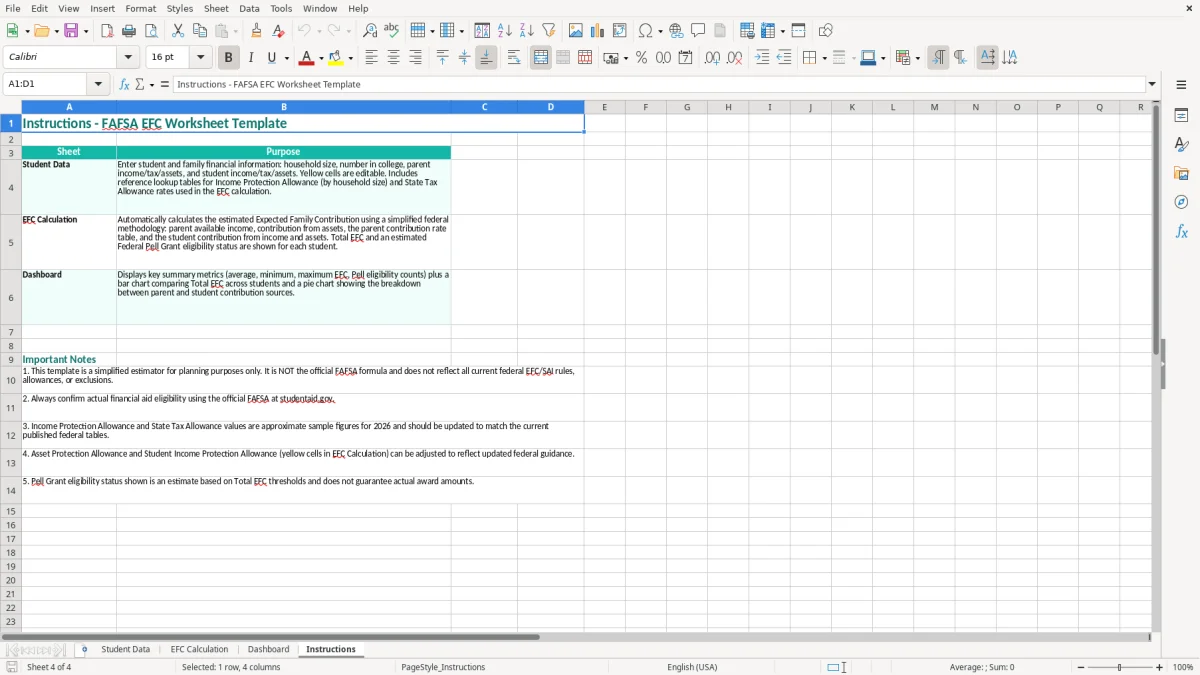
Task: Switch to right-to-left text direction
Action: (960, 58)
